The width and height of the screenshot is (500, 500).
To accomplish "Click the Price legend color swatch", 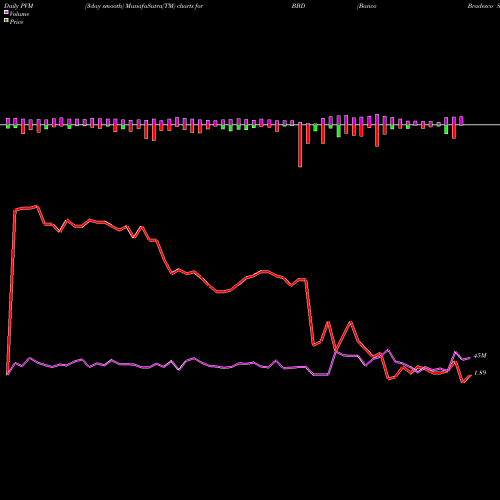I will point(6,21).
